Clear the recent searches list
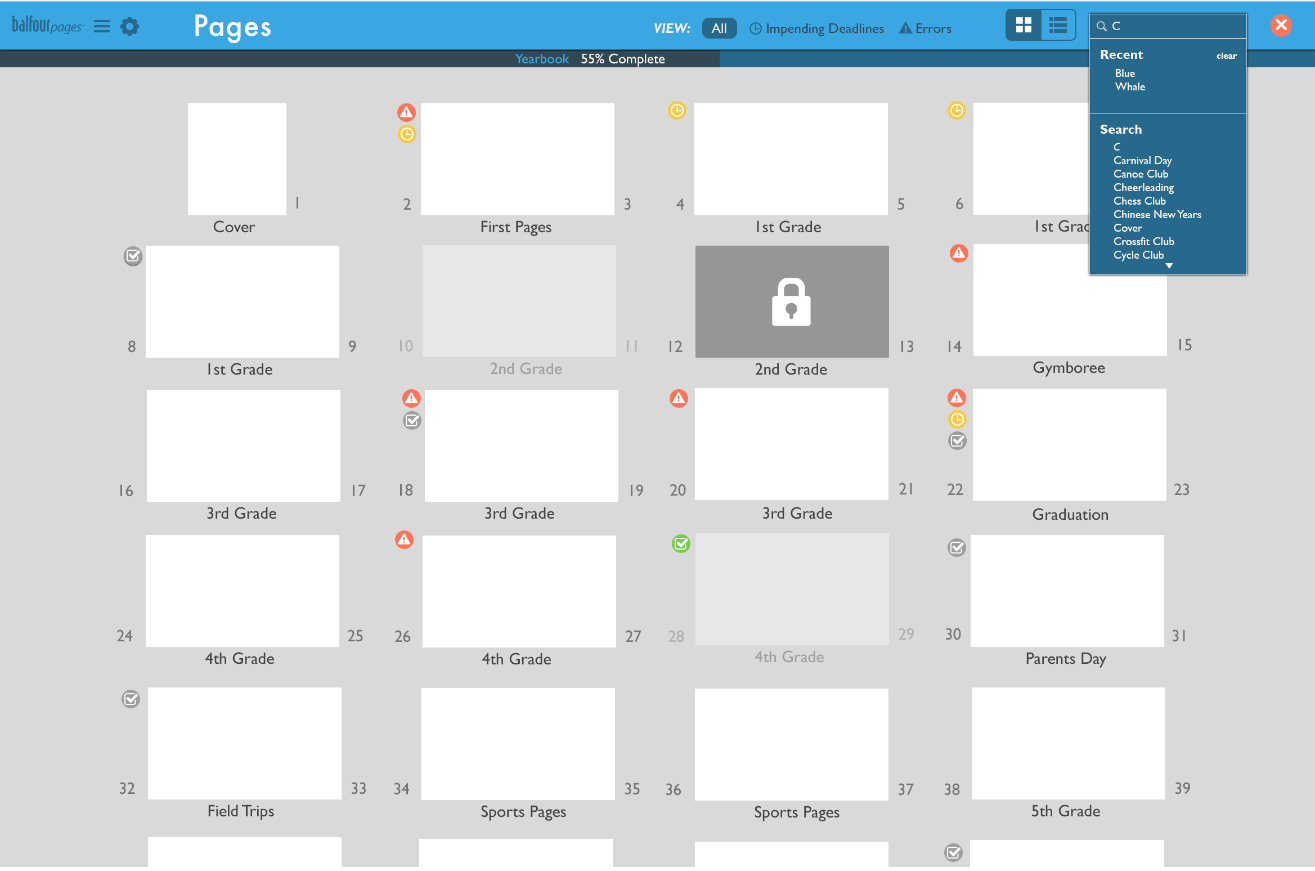Screen dimensions: 1315x871 click(1226, 56)
